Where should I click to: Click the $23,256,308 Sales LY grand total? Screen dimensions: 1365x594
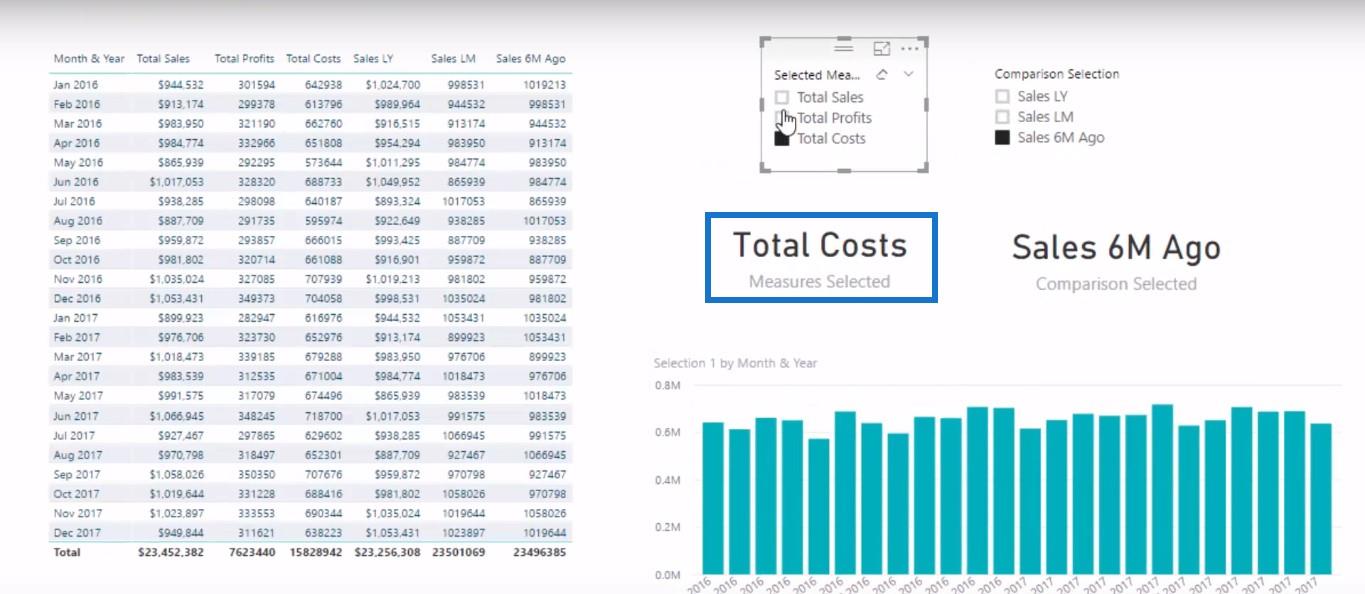(387, 552)
